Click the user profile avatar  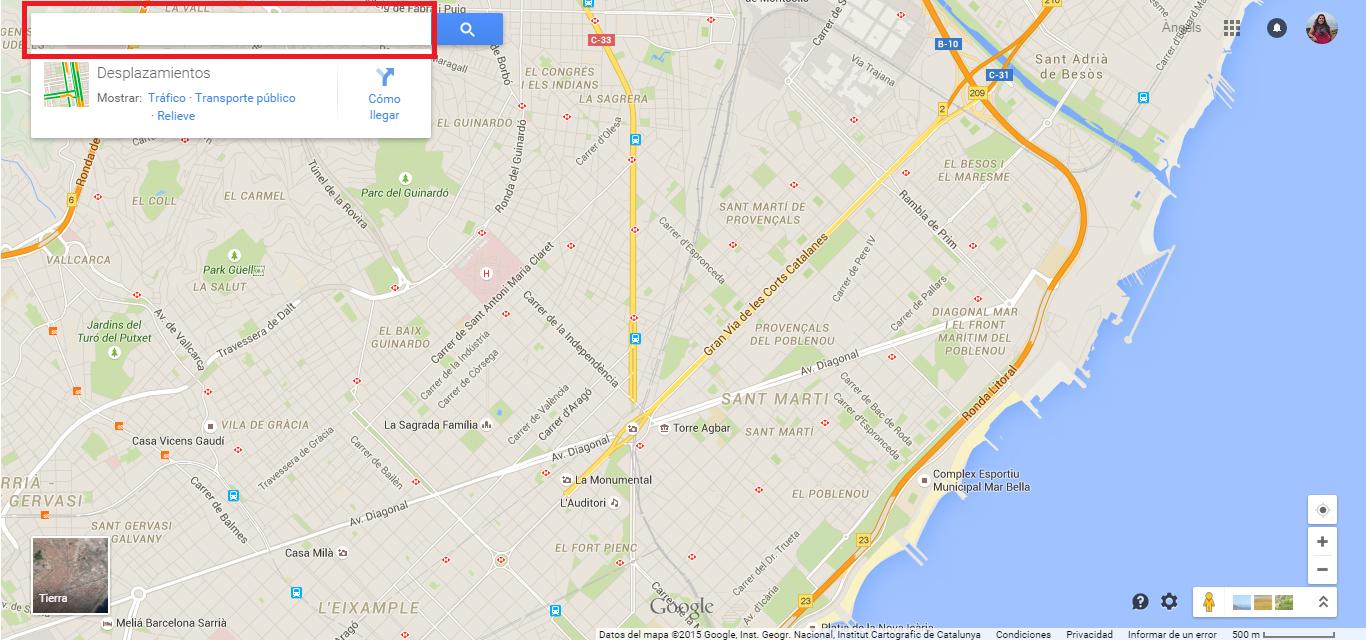(1321, 28)
